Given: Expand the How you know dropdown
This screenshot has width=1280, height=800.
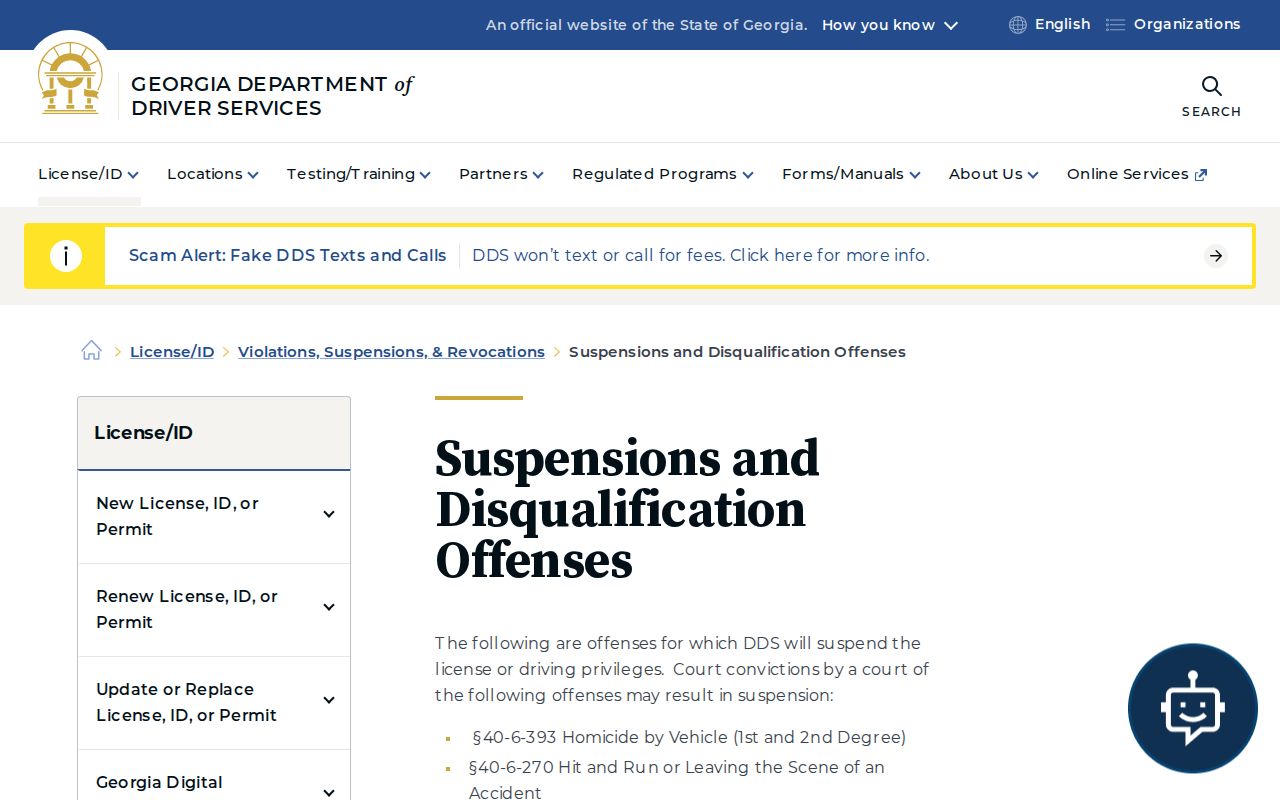Looking at the screenshot, I should click(890, 25).
